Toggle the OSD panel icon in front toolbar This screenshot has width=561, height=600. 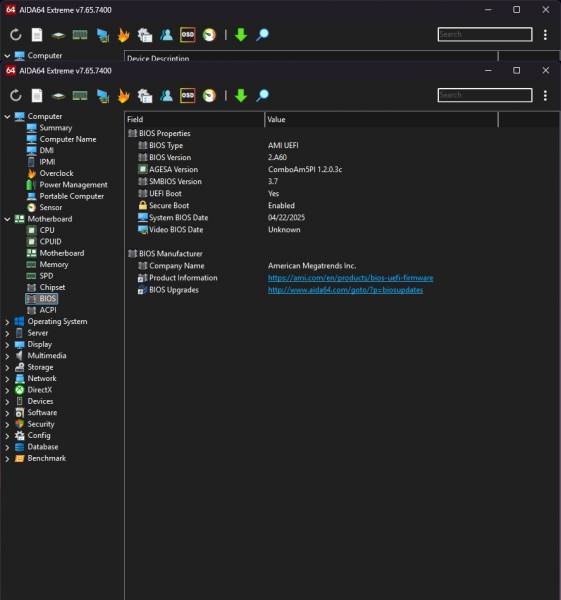pyautogui.click(x=188, y=95)
